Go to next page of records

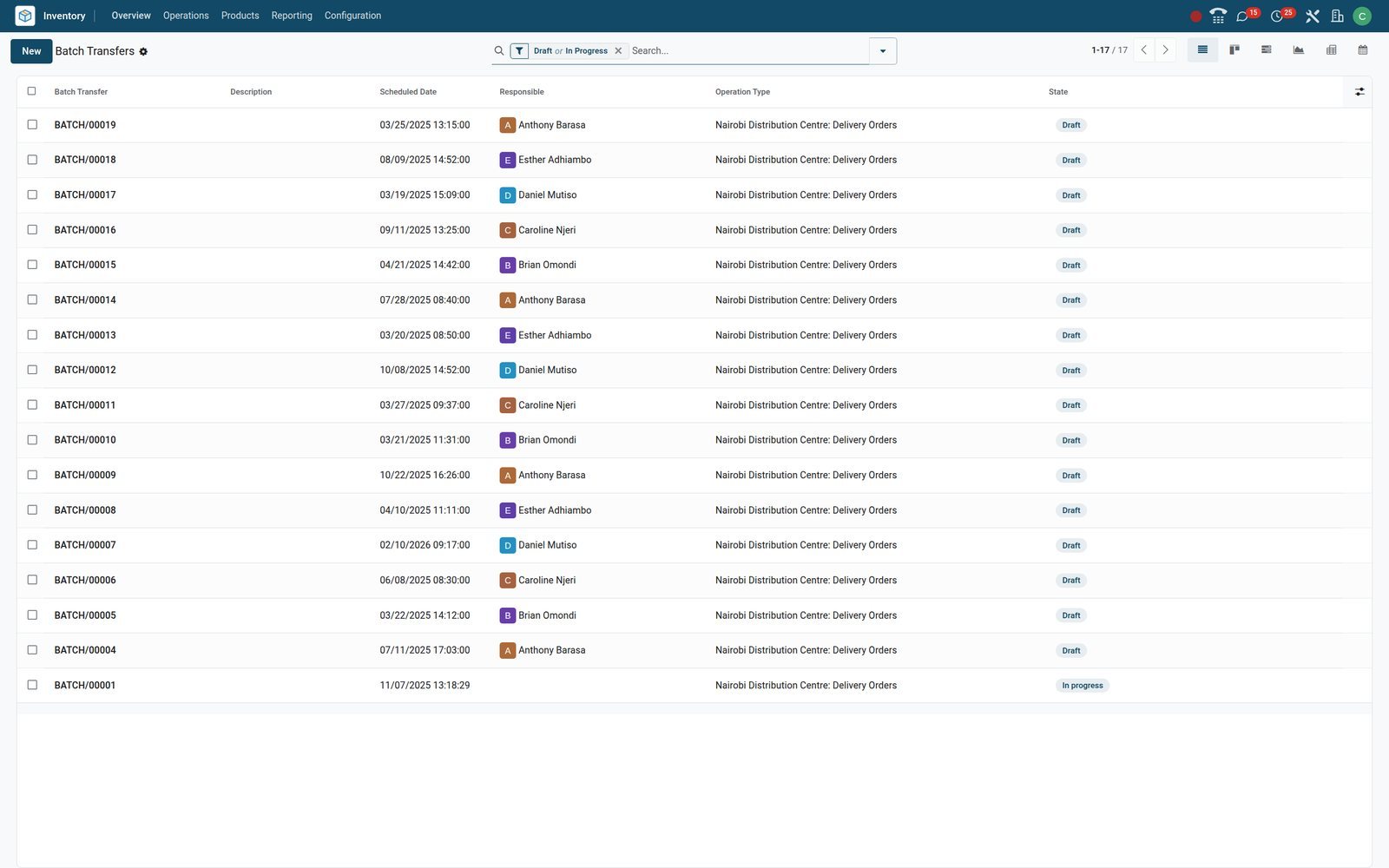click(x=1166, y=50)
